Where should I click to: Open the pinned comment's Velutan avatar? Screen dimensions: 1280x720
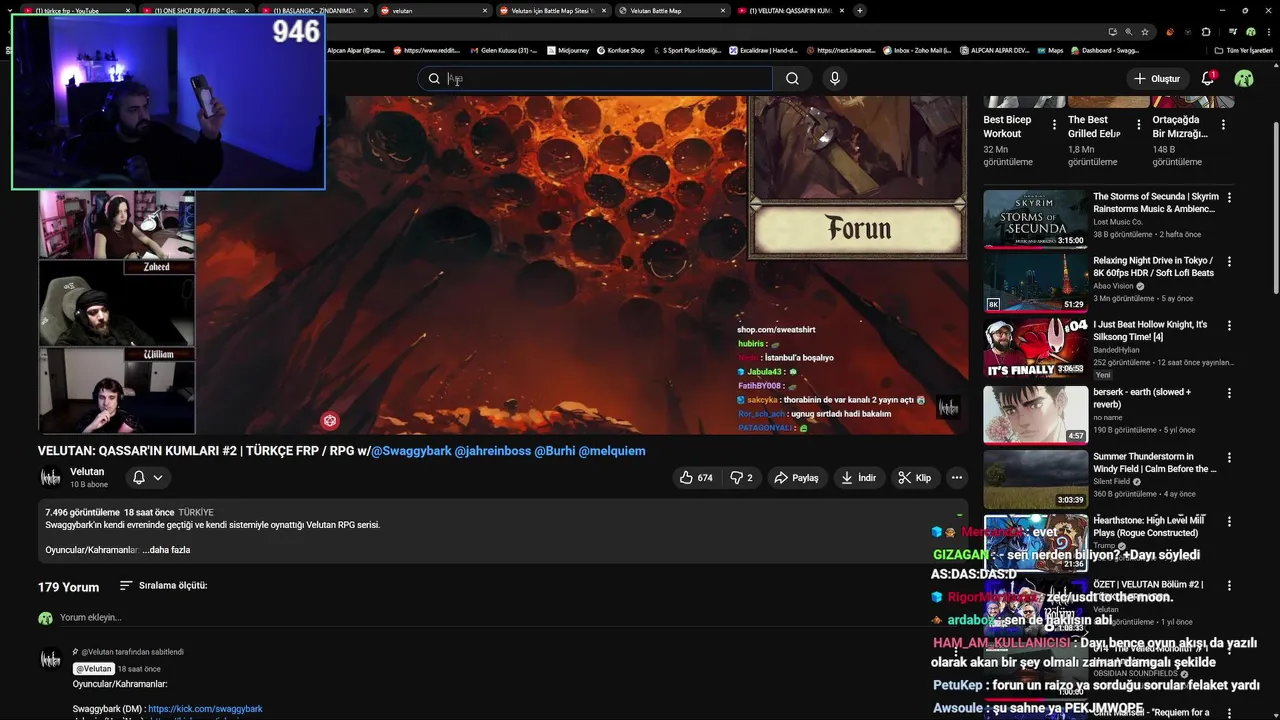click(50, 659)
